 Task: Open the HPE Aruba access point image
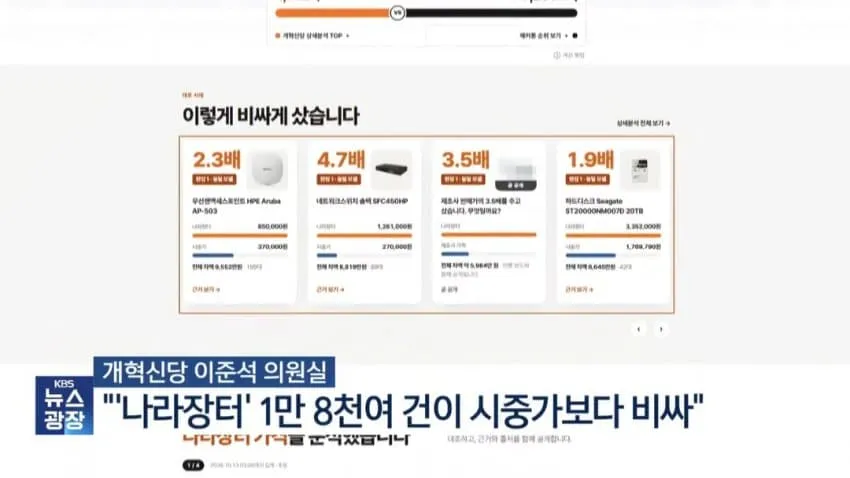pyautogui.click(x=267, y=170)
